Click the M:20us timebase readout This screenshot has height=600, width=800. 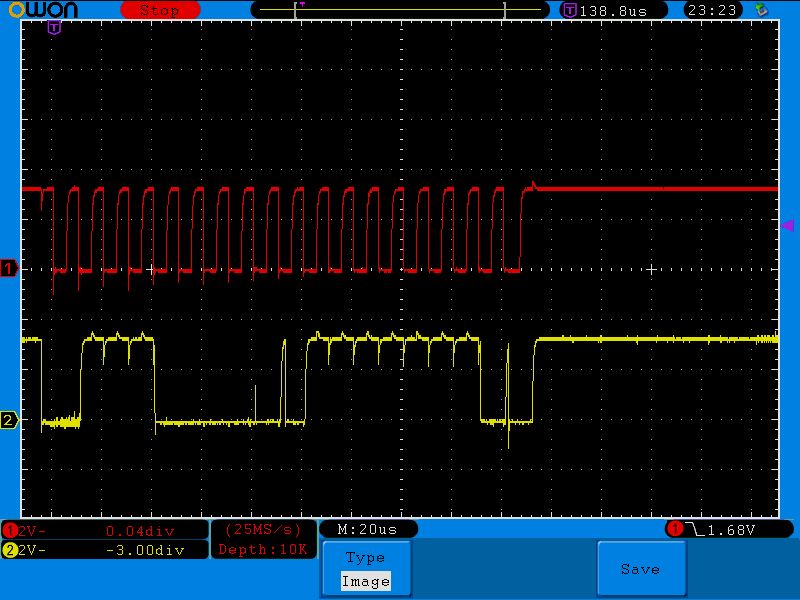(x=367, y=530)
